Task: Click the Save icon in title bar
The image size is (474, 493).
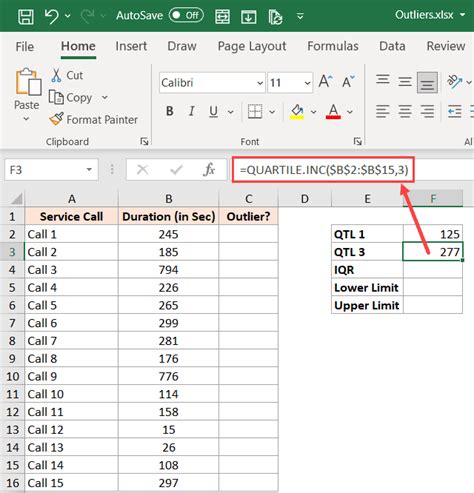Action: 26,16
